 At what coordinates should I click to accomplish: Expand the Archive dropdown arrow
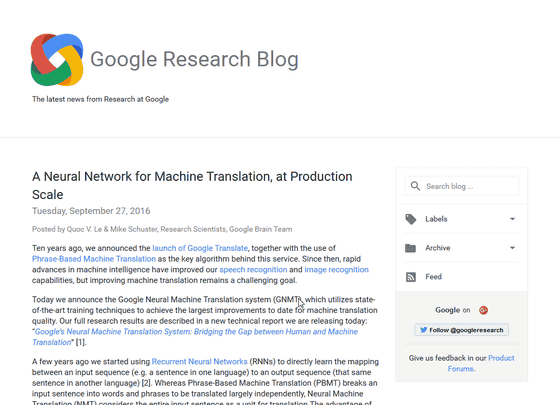click(x=512, y=248)
